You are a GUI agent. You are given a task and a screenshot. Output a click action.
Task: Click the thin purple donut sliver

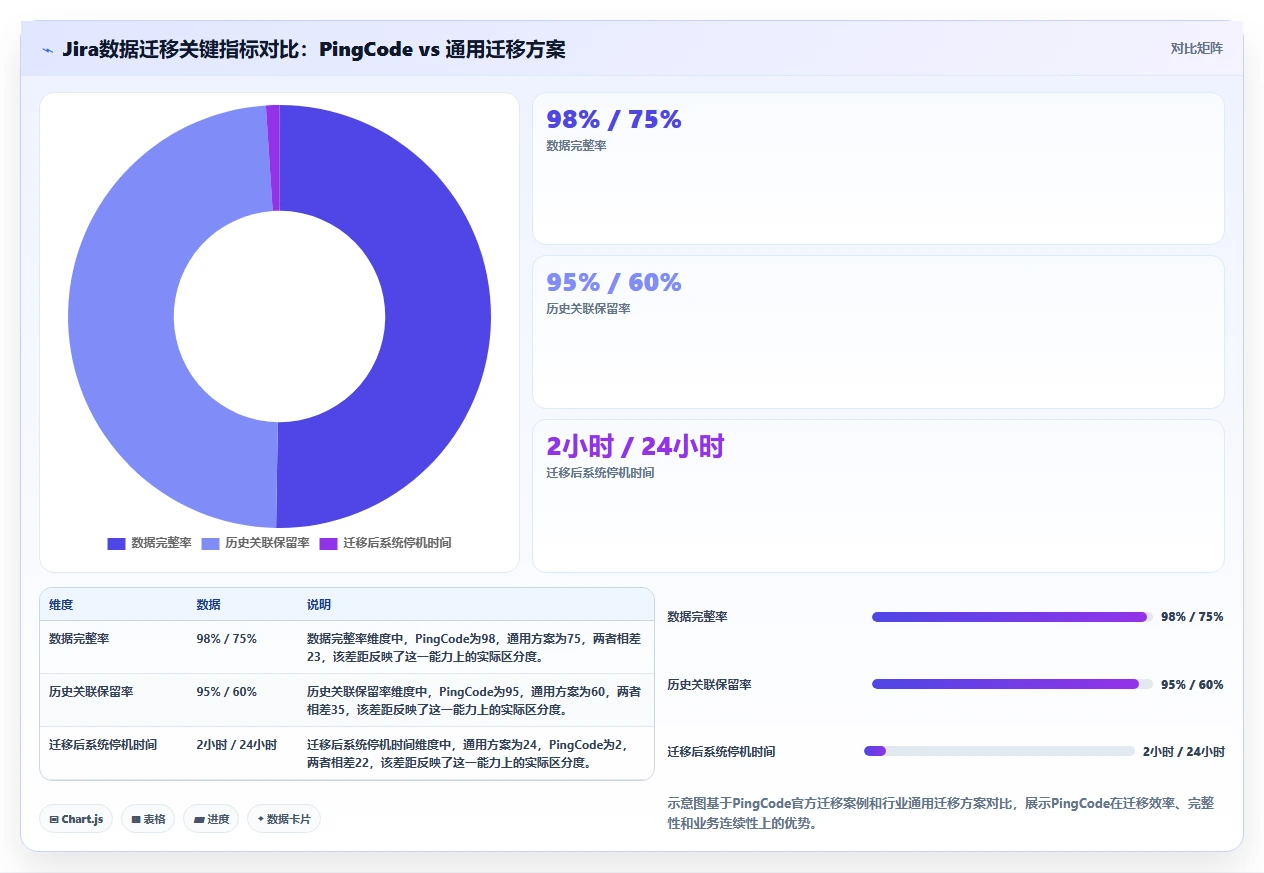273,157
